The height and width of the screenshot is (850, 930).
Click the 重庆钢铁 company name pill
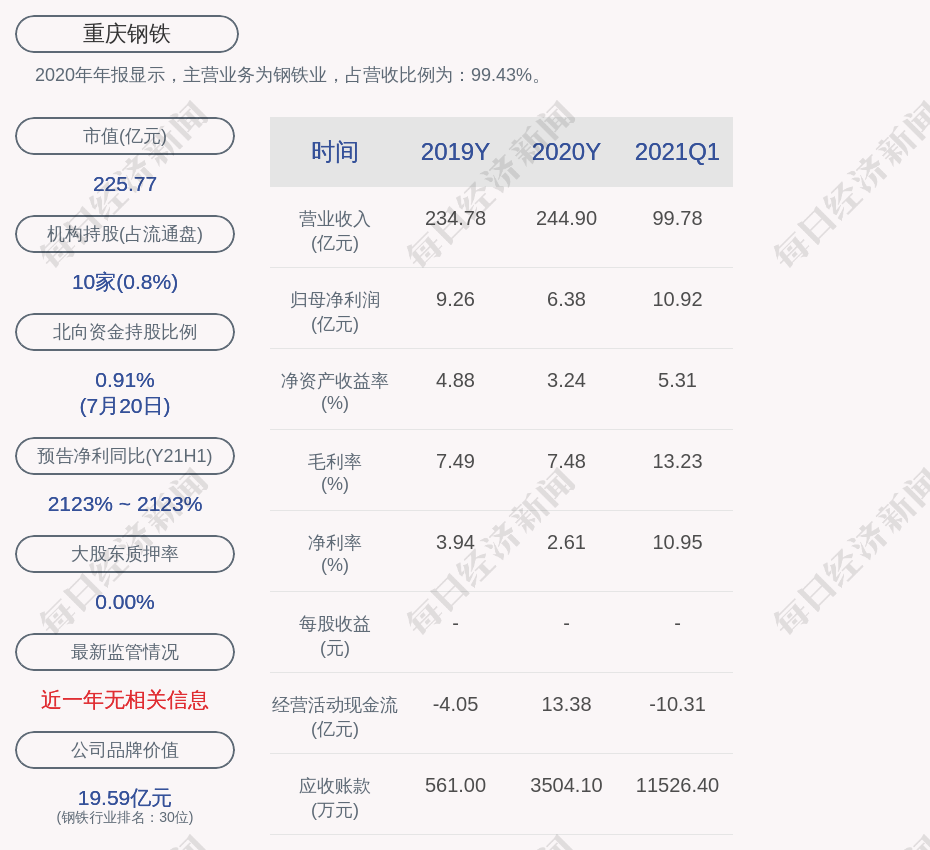tap(126, 34)
